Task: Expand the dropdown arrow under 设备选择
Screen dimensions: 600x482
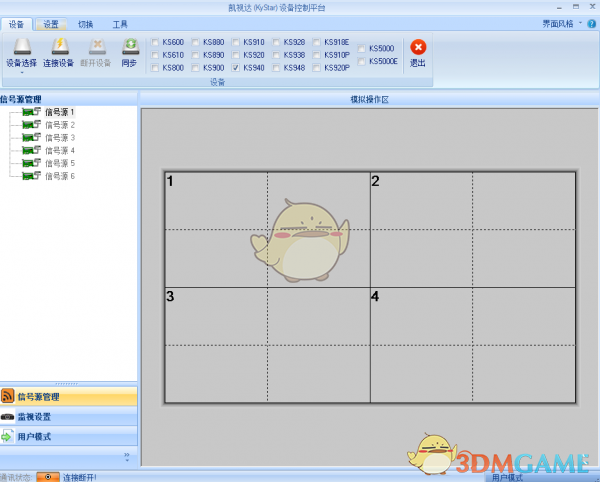Action: pyautogui.click(x=21, y=72)
